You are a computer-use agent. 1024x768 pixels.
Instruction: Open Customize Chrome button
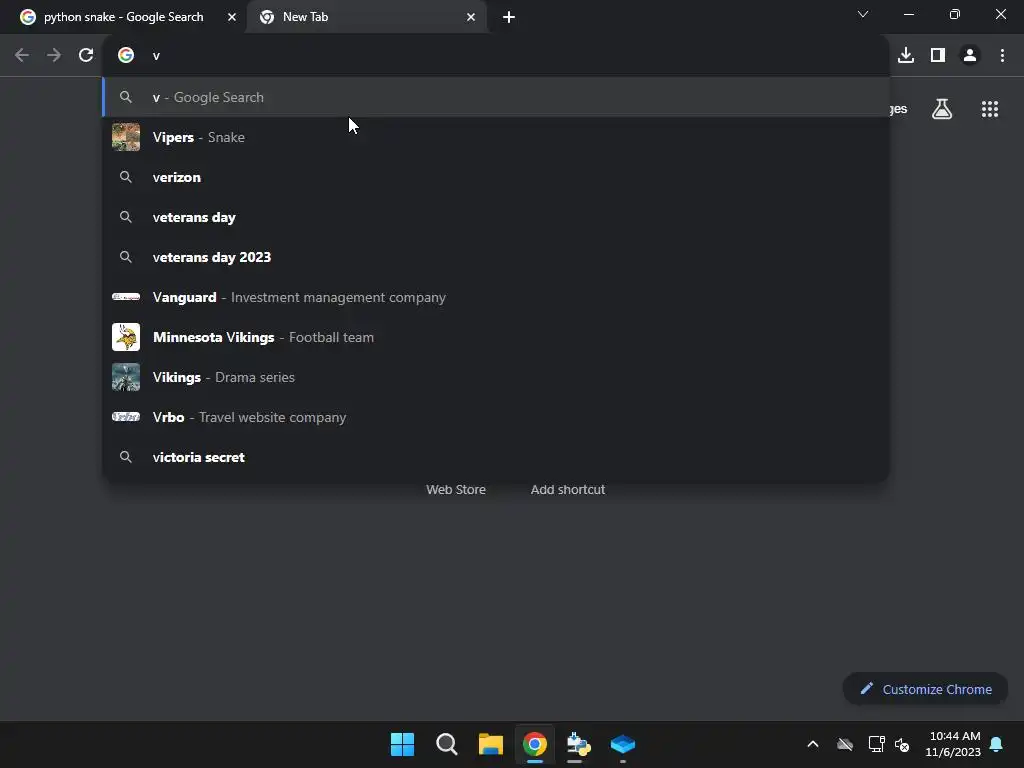point(925,689)
